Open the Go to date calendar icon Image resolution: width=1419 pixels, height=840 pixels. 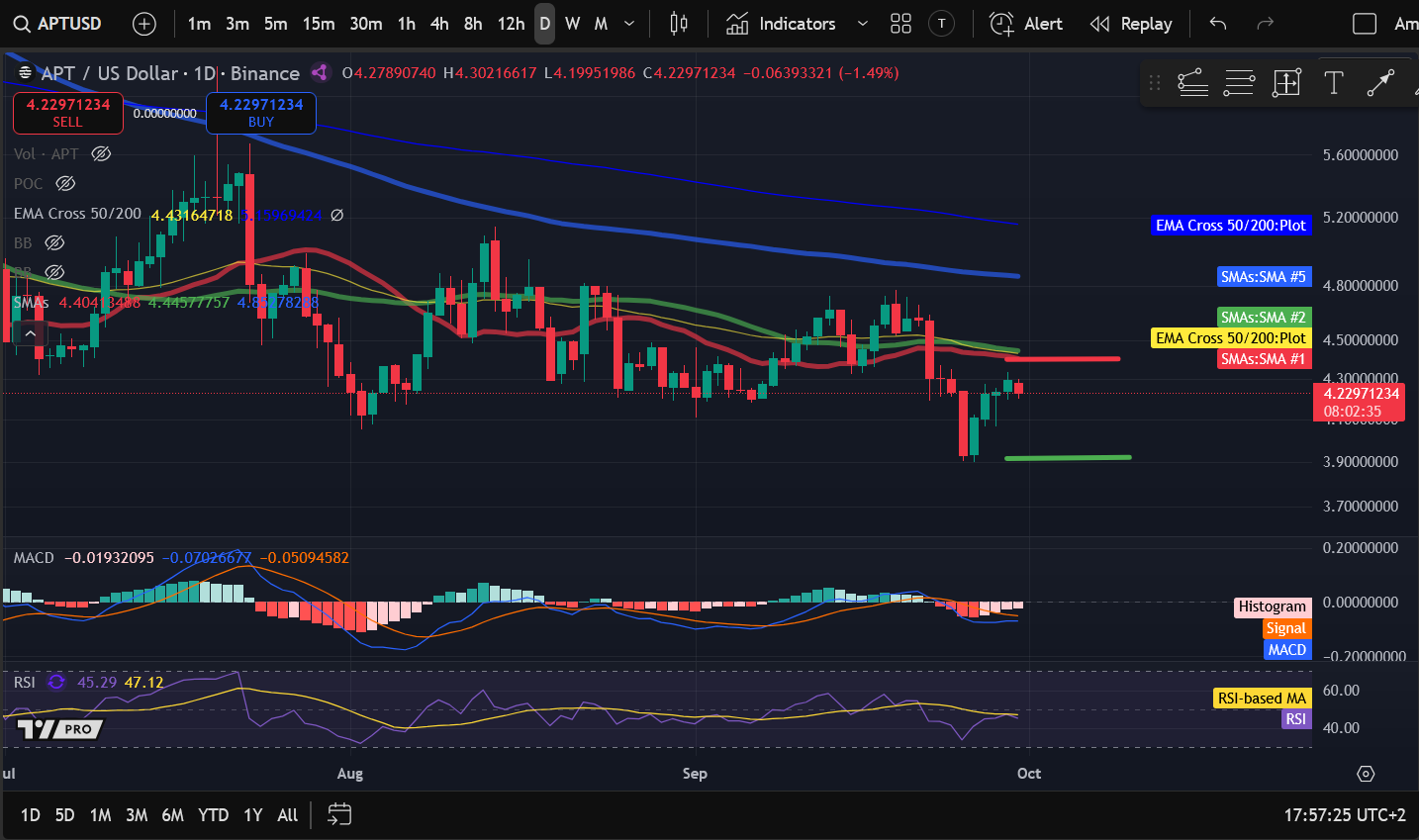tap(339, 815)
